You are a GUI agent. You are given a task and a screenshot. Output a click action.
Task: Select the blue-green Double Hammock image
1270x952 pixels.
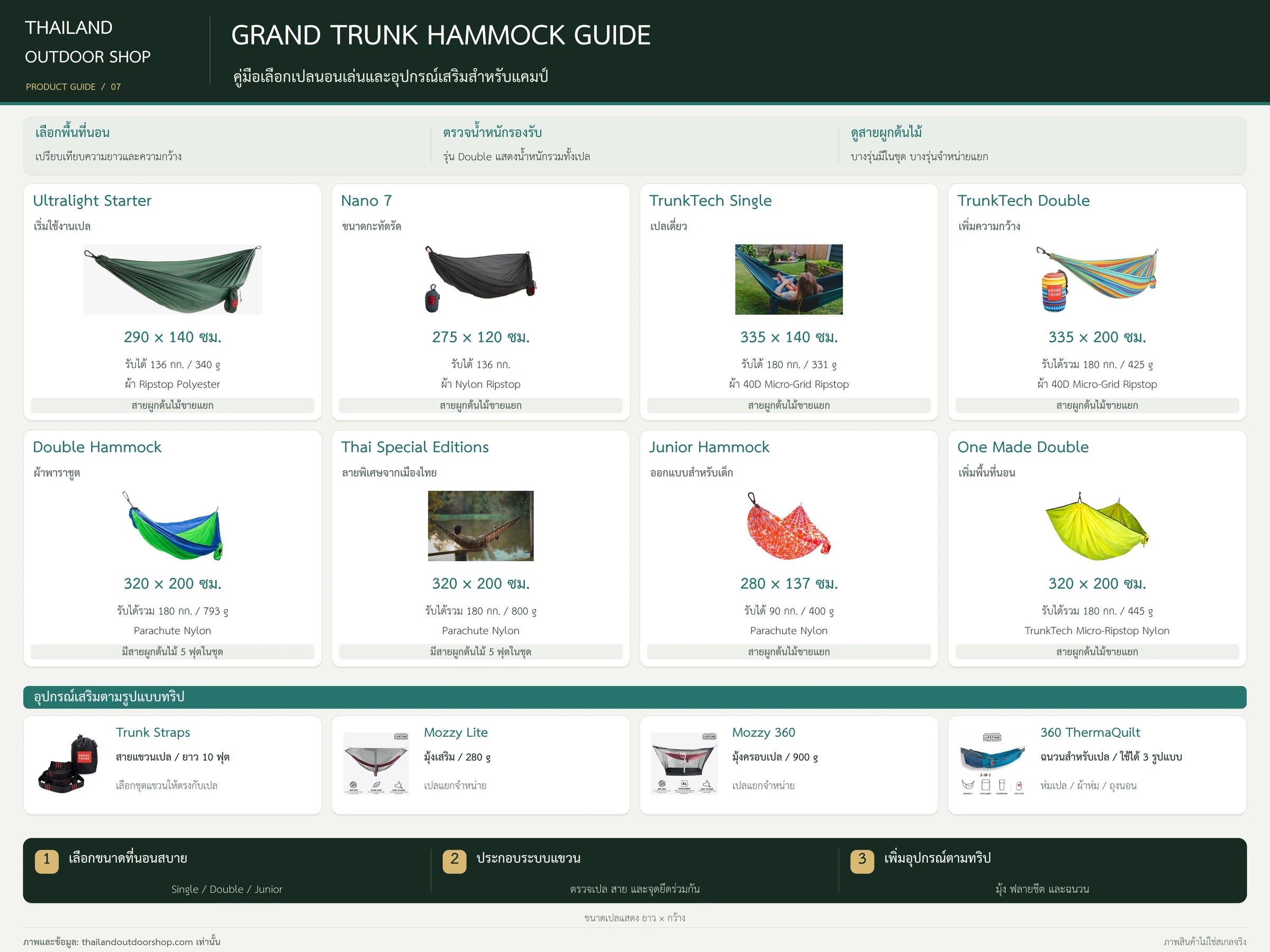point(172,526)
